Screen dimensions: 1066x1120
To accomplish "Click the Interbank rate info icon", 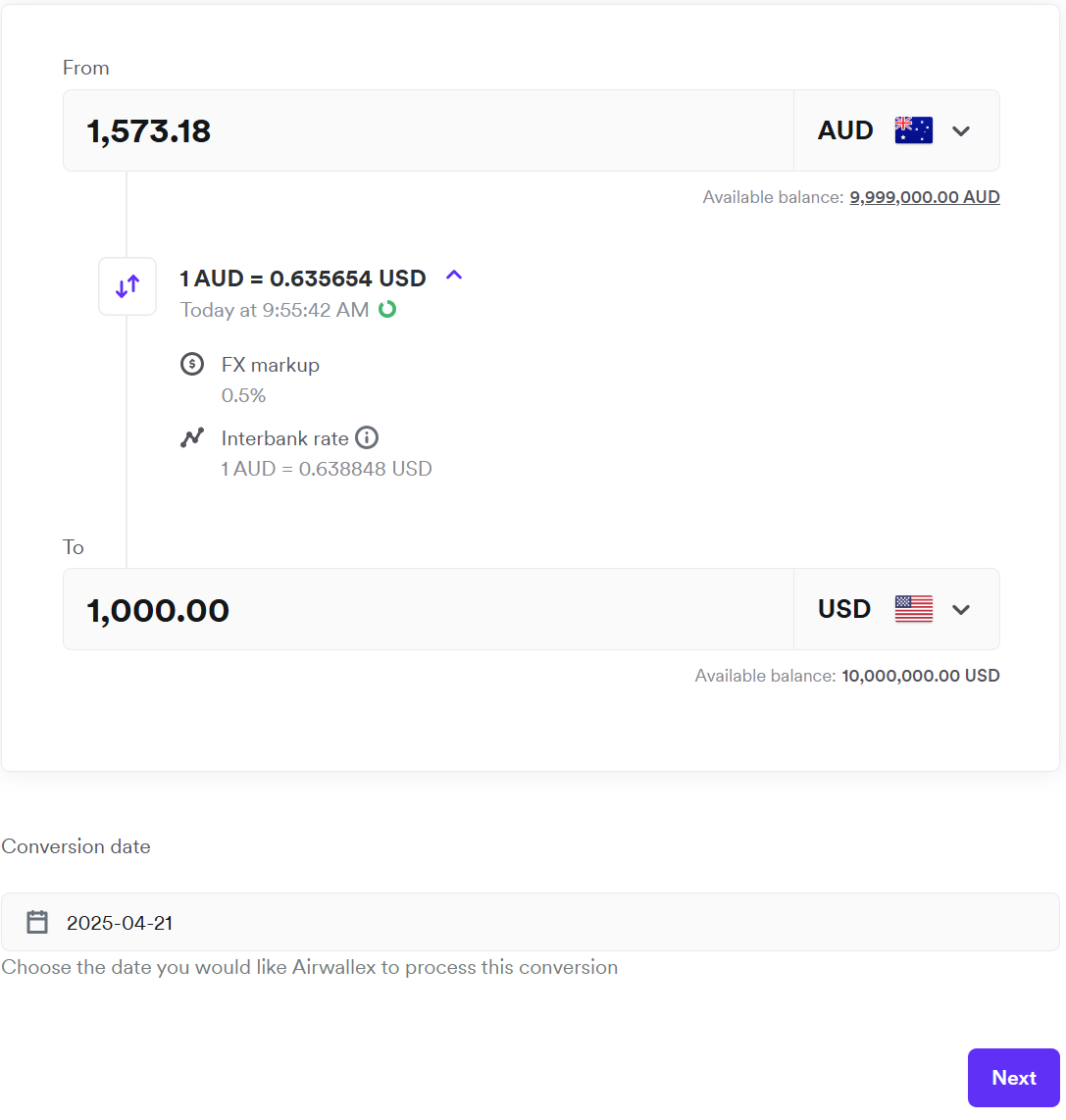I will (x=367, y=437).
